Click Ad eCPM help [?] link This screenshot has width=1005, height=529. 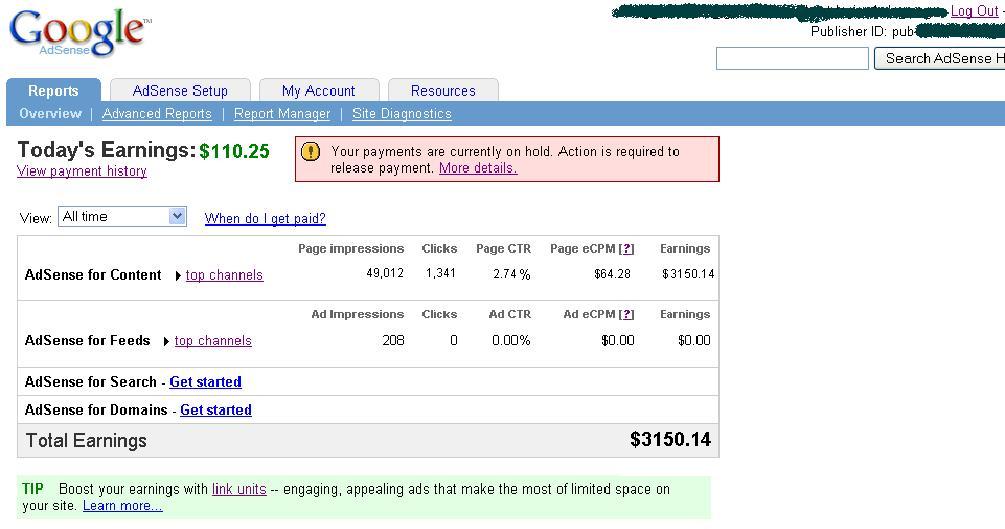click(627, 314)
